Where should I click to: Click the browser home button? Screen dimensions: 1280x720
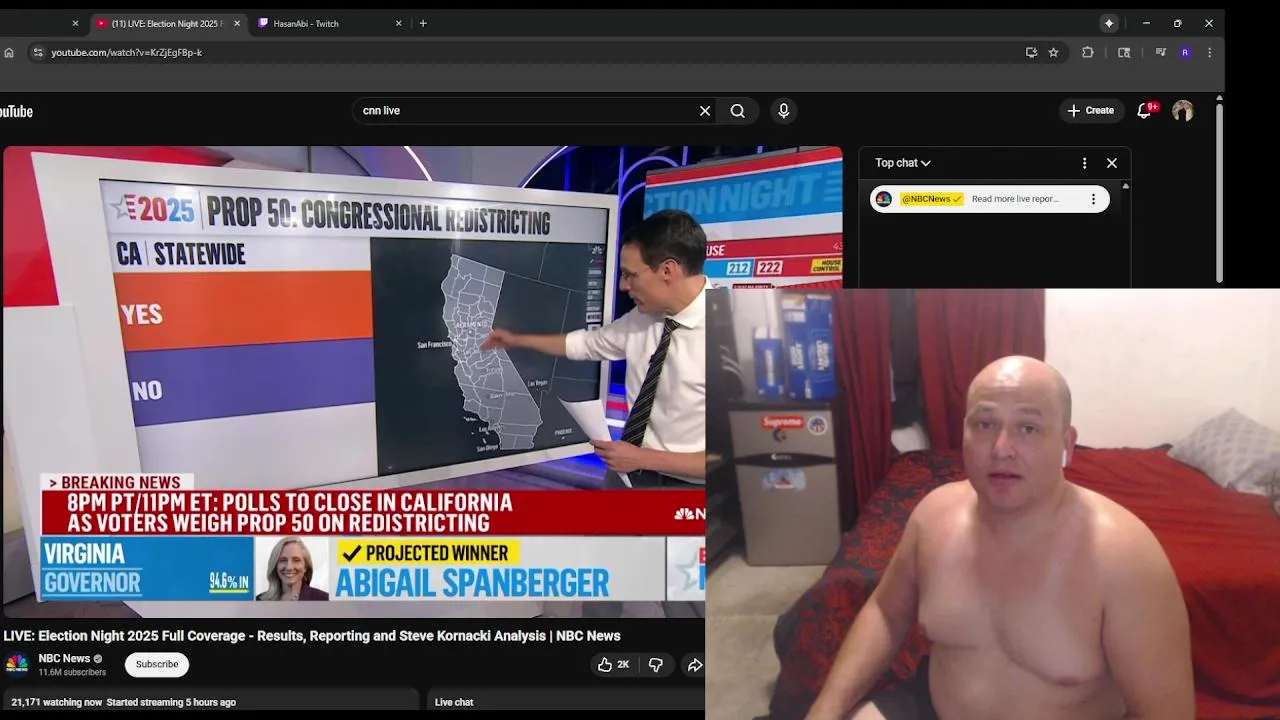pos(9,53)
